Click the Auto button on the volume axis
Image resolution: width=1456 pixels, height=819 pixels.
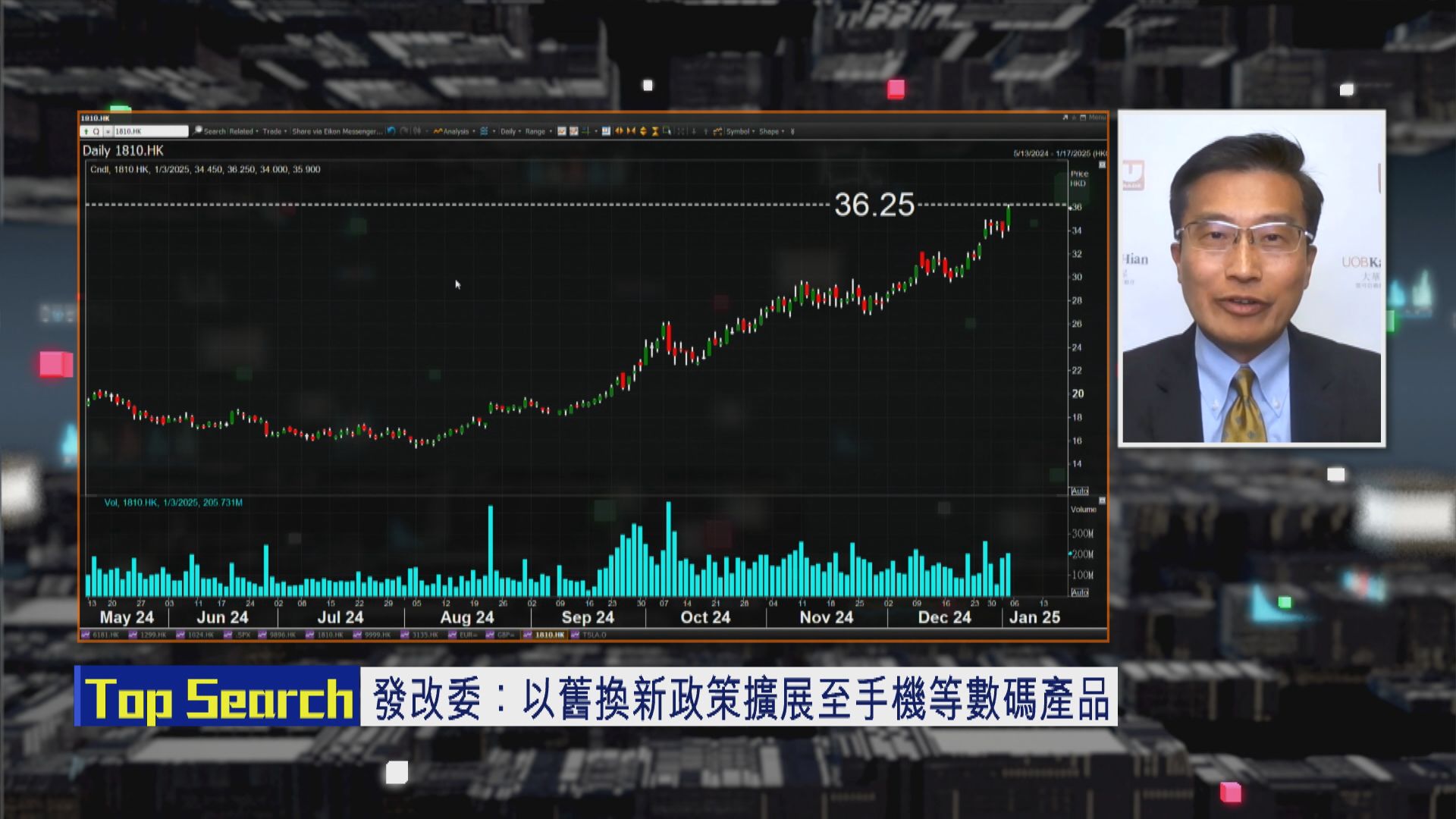[1079, 592]
